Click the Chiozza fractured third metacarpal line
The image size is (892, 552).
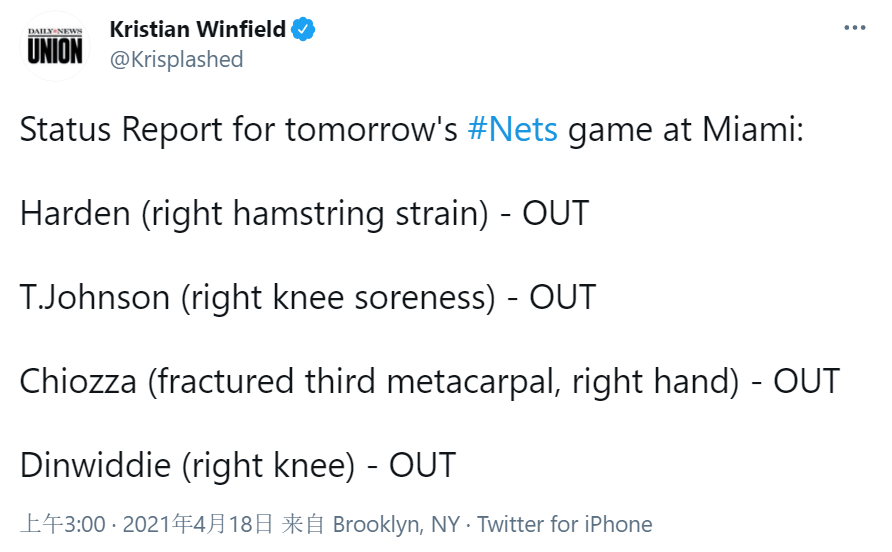pyautogui.click(x=430, y=381)
